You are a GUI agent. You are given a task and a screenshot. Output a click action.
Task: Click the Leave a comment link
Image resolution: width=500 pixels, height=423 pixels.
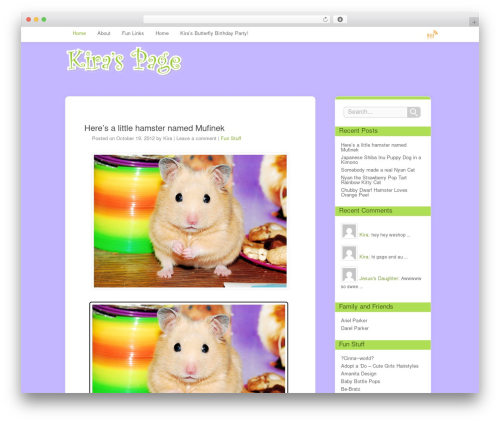tap(196, 138)
